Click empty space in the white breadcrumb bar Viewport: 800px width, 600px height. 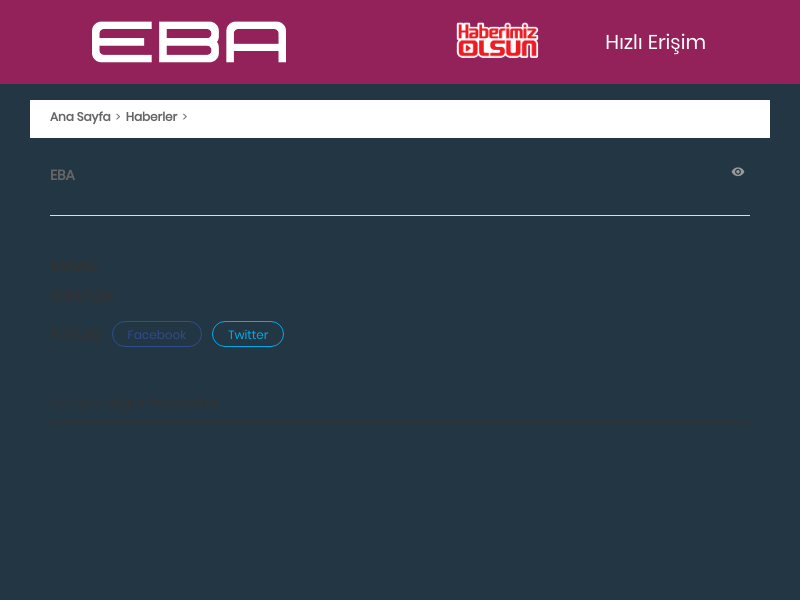[x=480, y=118]
